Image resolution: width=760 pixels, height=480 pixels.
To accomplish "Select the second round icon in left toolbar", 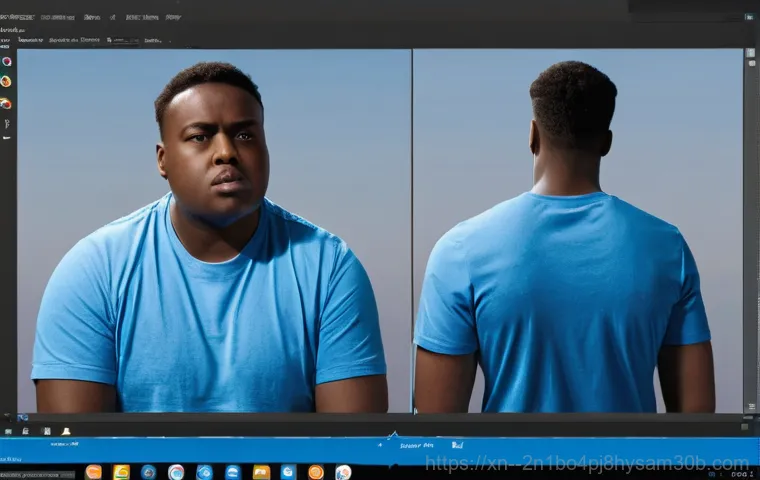I will [6, 82].
